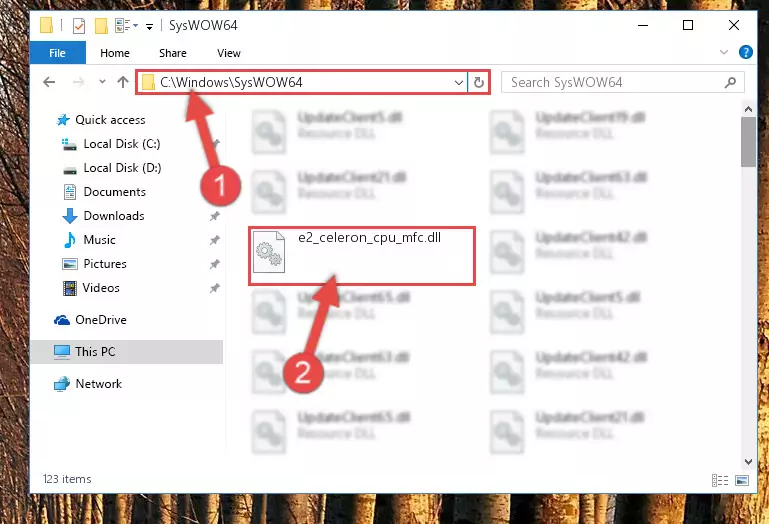Select Network in navigation pane

coord(99,384)
